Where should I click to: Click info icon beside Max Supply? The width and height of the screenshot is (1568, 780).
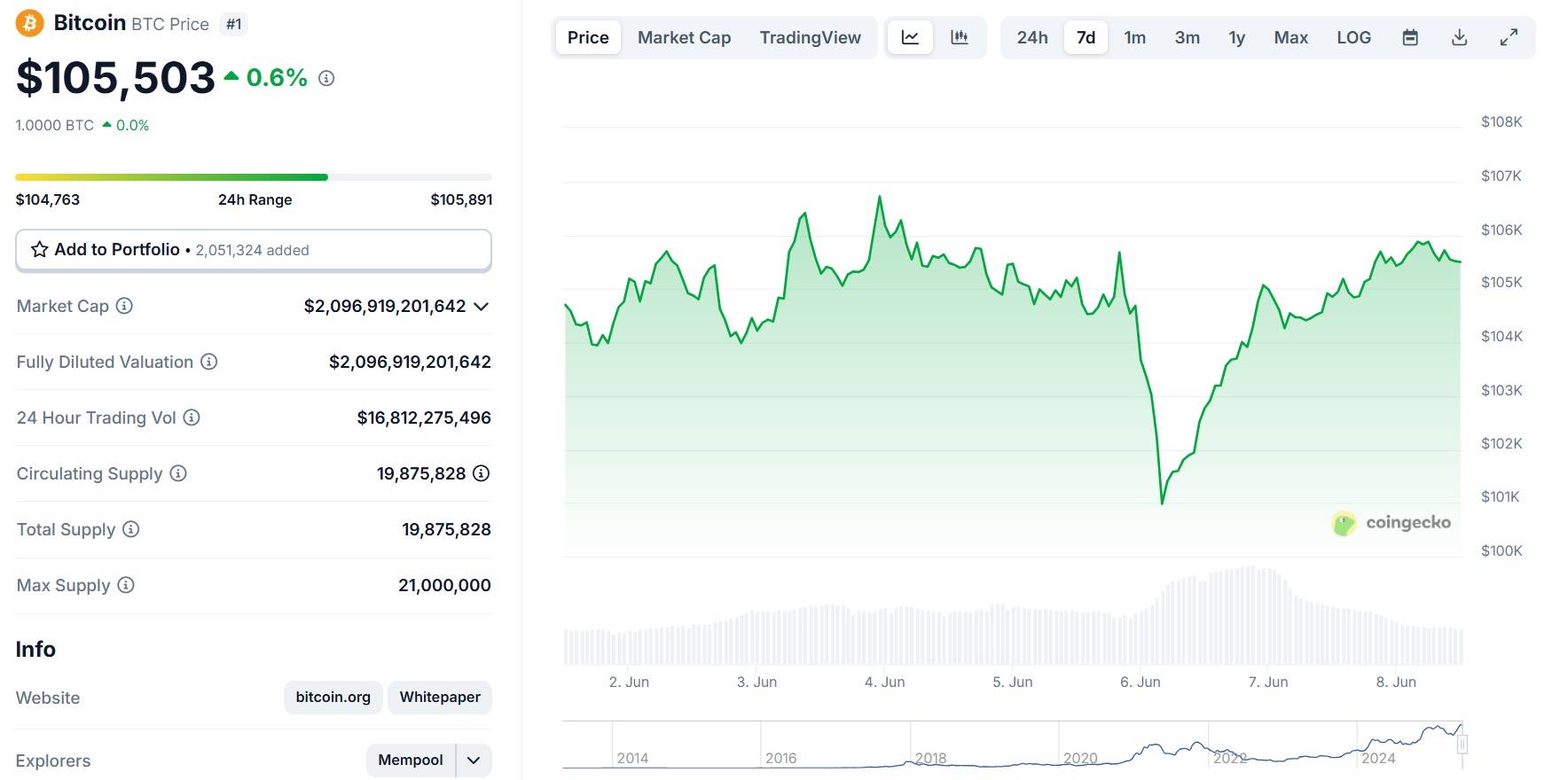tap(126, 585)
